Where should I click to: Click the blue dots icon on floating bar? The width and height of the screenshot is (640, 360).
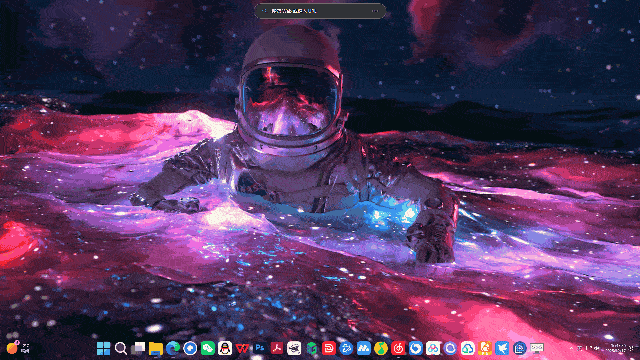(264, 11)
